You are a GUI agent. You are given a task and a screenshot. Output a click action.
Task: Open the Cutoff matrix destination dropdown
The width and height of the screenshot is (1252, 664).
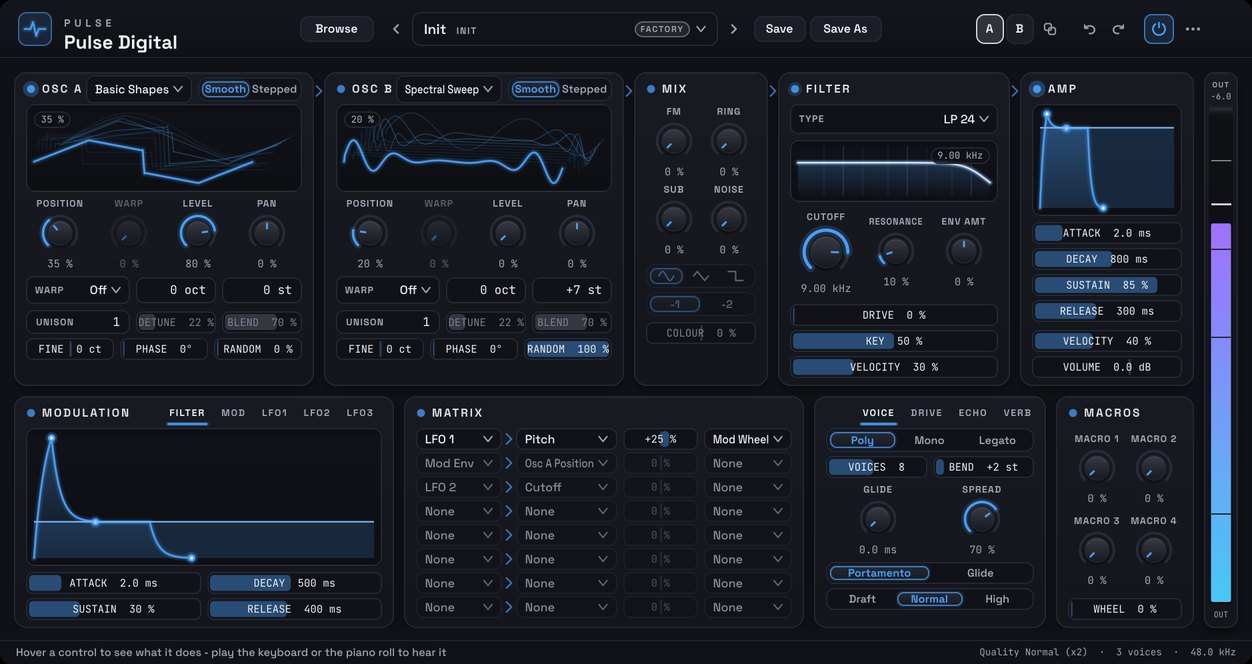click(x=566, y=487)
